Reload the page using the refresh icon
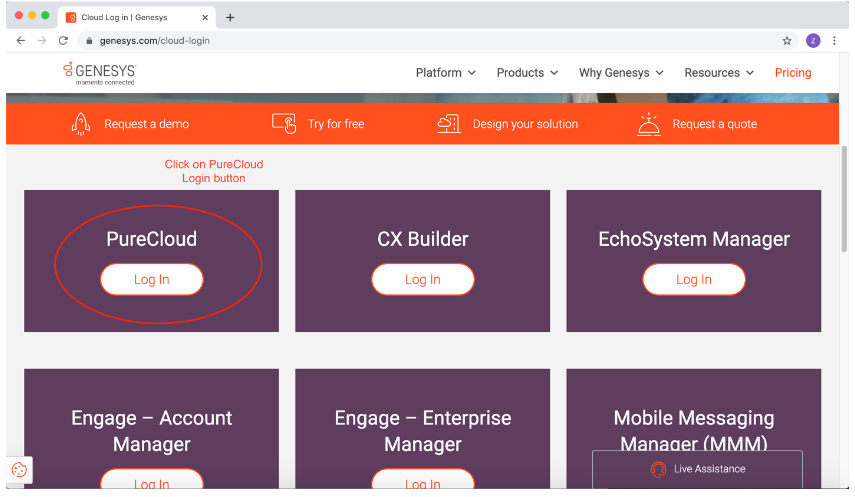Viewport: 855px width, 497px height. (63, 41)
